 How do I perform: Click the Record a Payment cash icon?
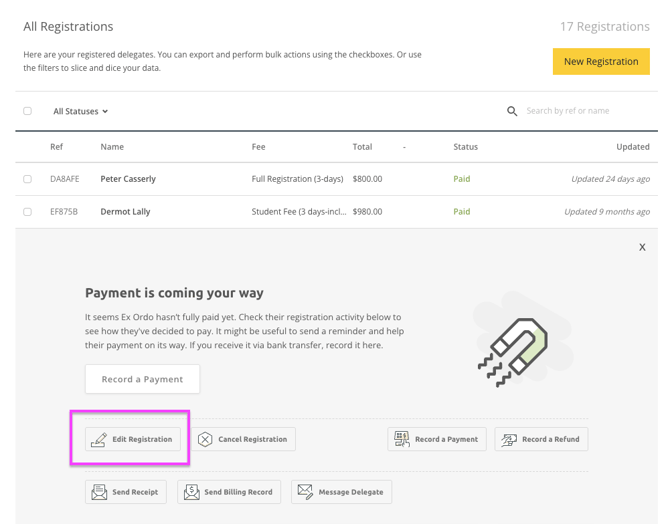tap(402, 439)
